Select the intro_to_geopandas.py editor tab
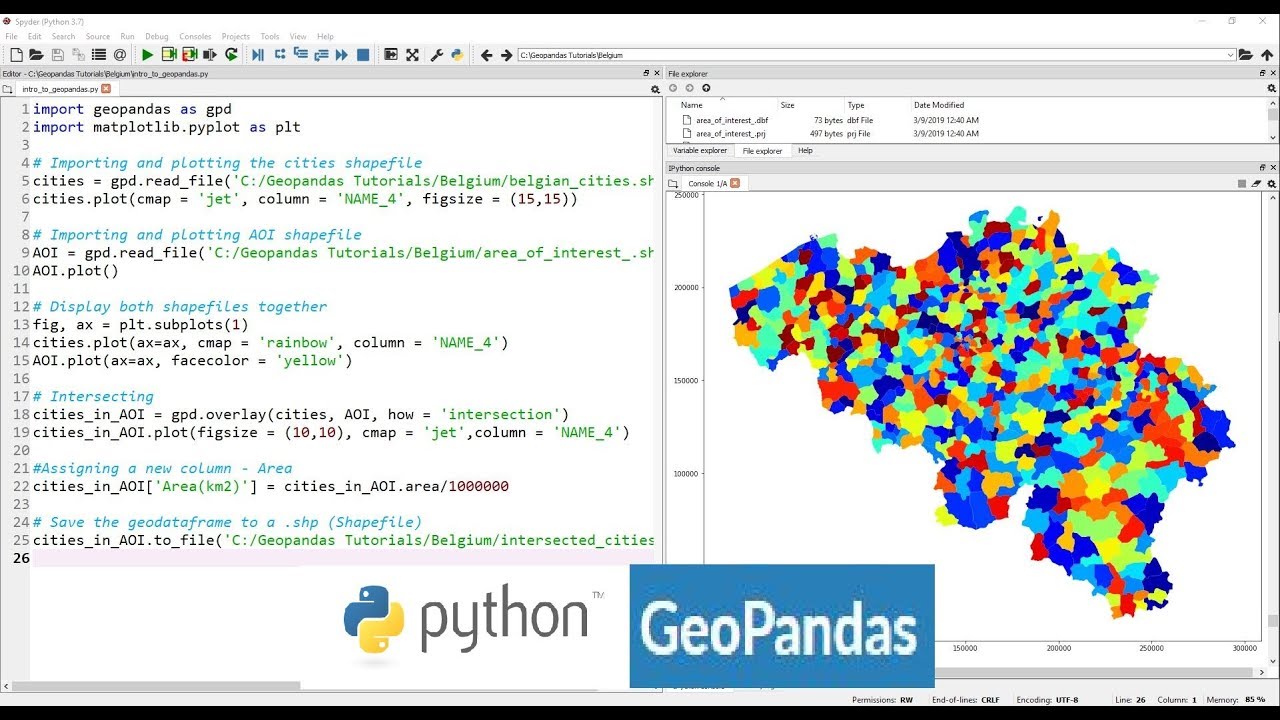The height and width of the screenshot is (720, 1280). tap(60, 89)
